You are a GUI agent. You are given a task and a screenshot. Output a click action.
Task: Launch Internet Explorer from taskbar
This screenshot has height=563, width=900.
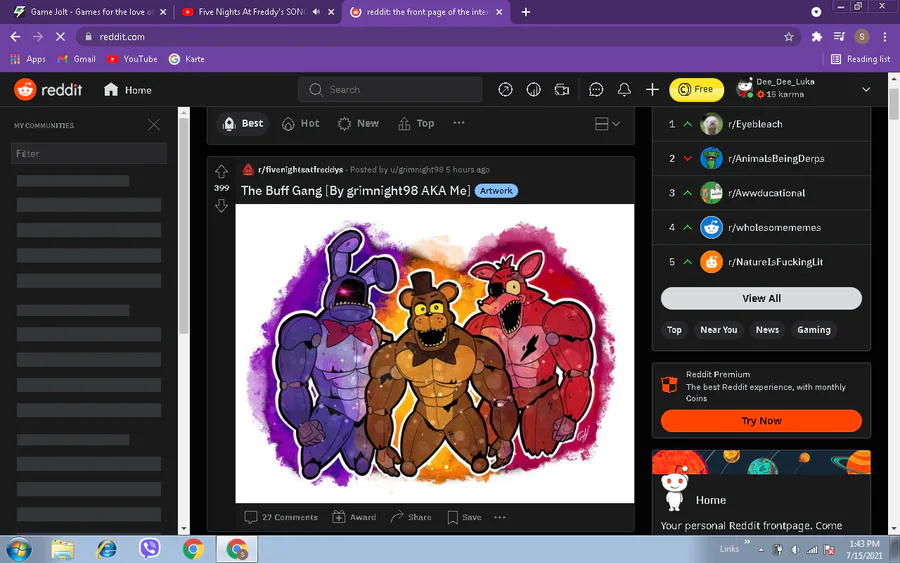[x=106, y=549]
